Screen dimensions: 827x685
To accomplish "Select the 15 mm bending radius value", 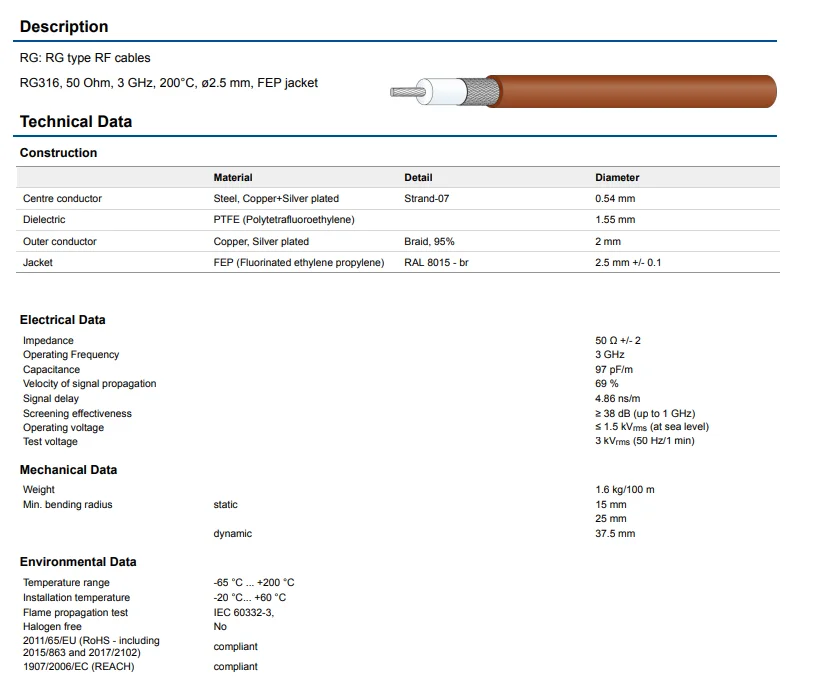I will click(611, 504).
